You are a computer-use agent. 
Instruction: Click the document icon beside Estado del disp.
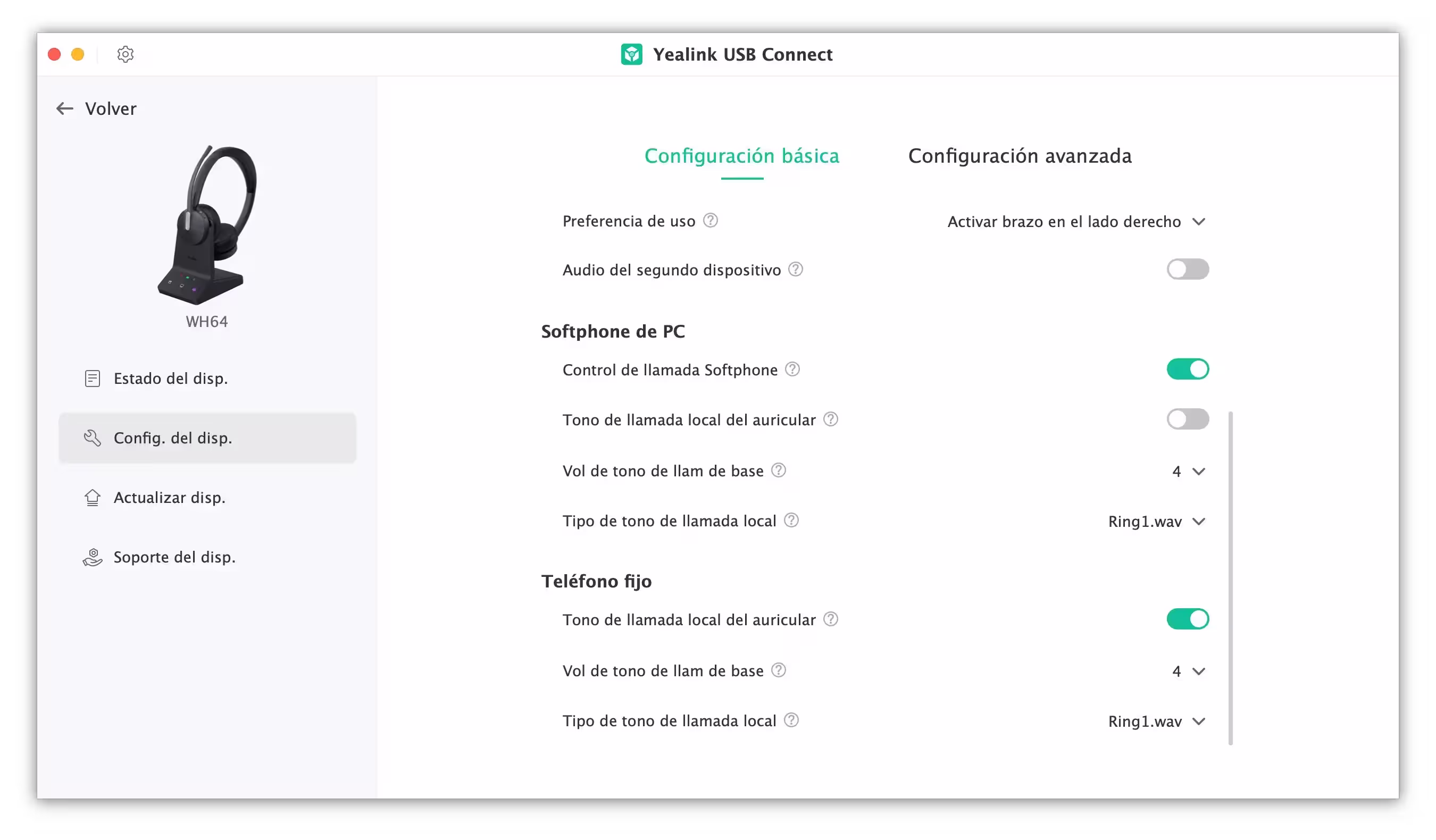93,378
